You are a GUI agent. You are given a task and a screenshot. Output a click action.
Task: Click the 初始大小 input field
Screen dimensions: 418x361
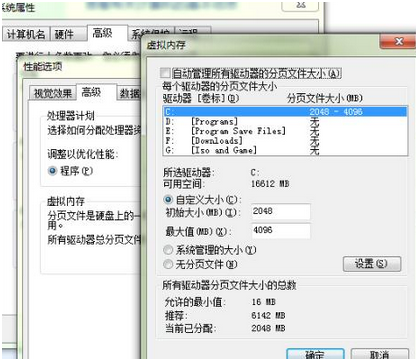pyautogui.click(x=281, y=212)
